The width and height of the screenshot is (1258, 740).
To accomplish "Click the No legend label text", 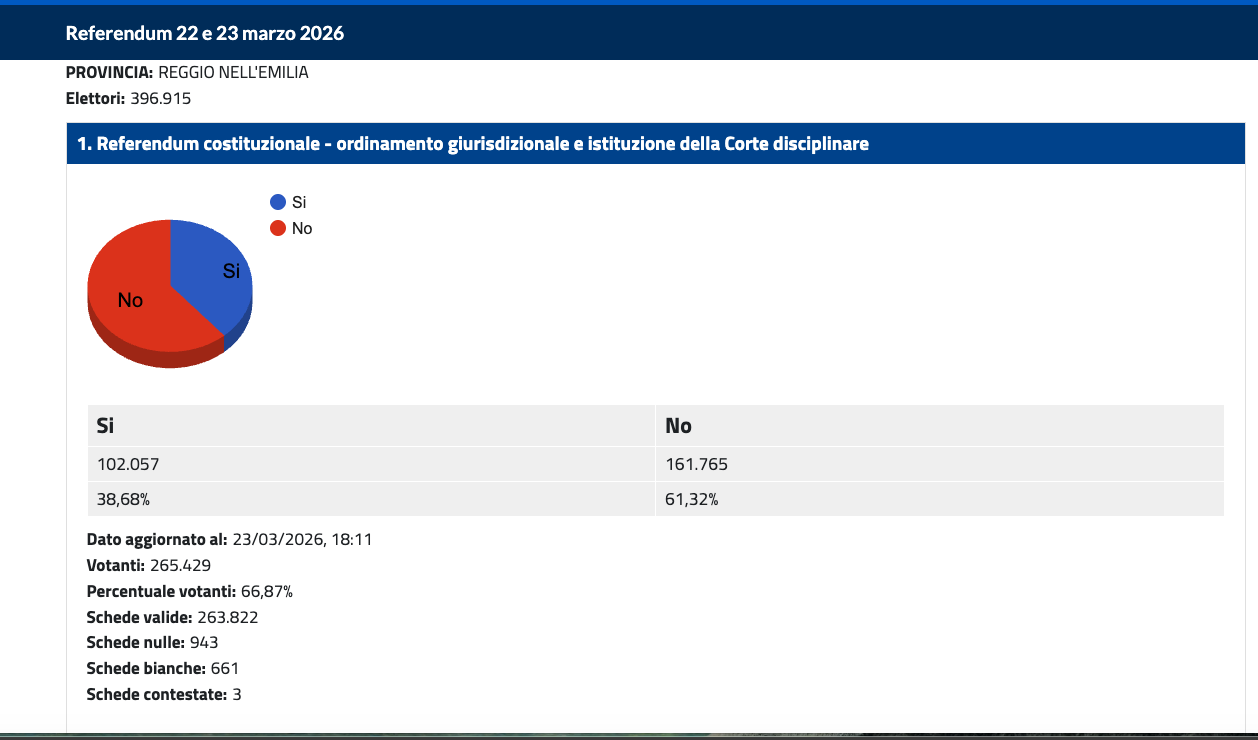I will coord(302,228).
